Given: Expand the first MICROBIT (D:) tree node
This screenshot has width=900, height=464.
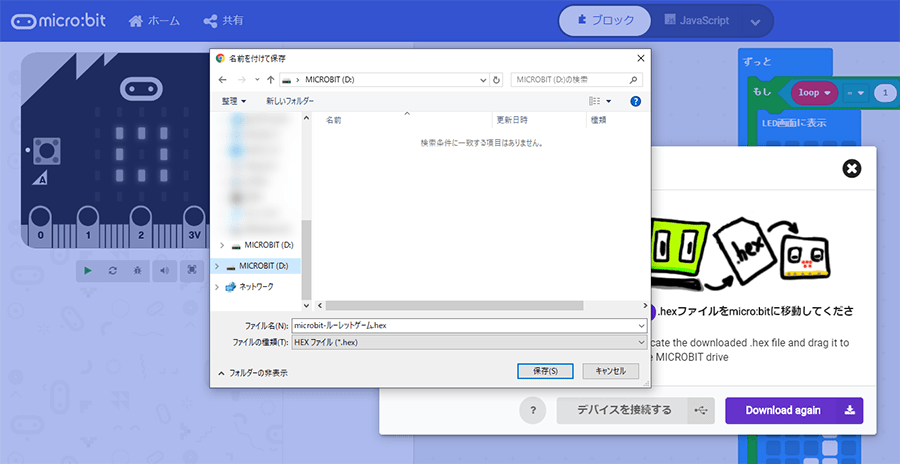Looking at the screenshot, I should [x=222, y=245].
